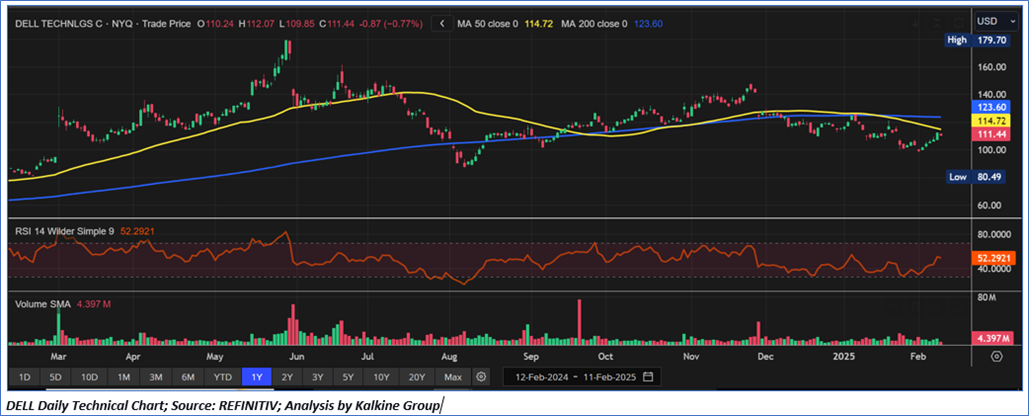This screenshot has width=1029, height=416.
Task: Click the blue 123.60 MA 200 axis label
Action: tap(994, 107)
